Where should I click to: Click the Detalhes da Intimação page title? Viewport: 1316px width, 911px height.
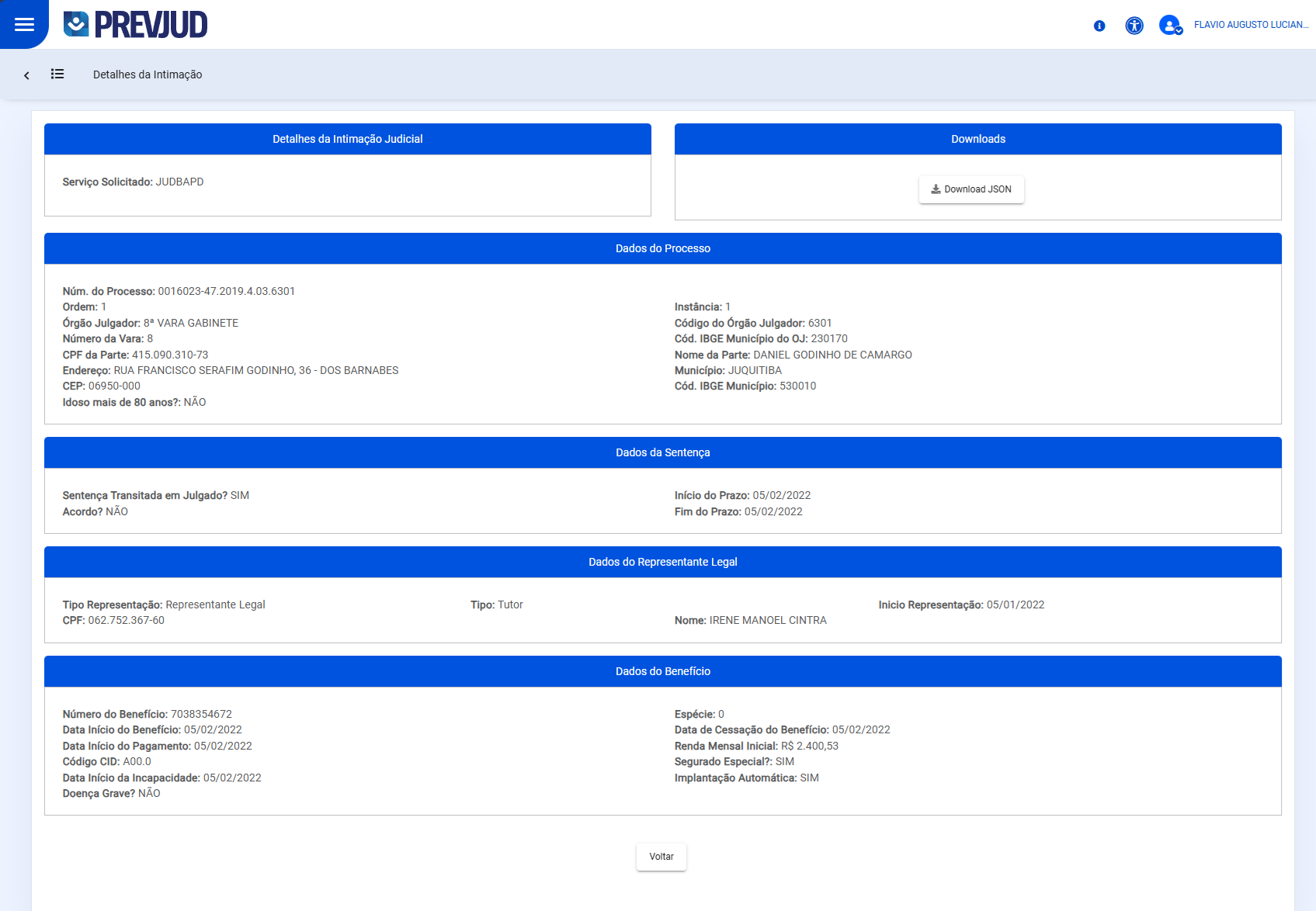coord(148,74)
